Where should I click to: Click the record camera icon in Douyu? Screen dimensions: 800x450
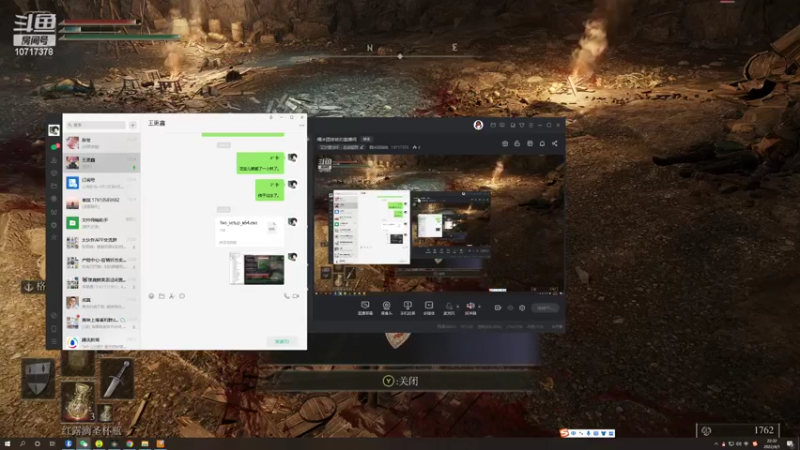click(x=497, y=308)
